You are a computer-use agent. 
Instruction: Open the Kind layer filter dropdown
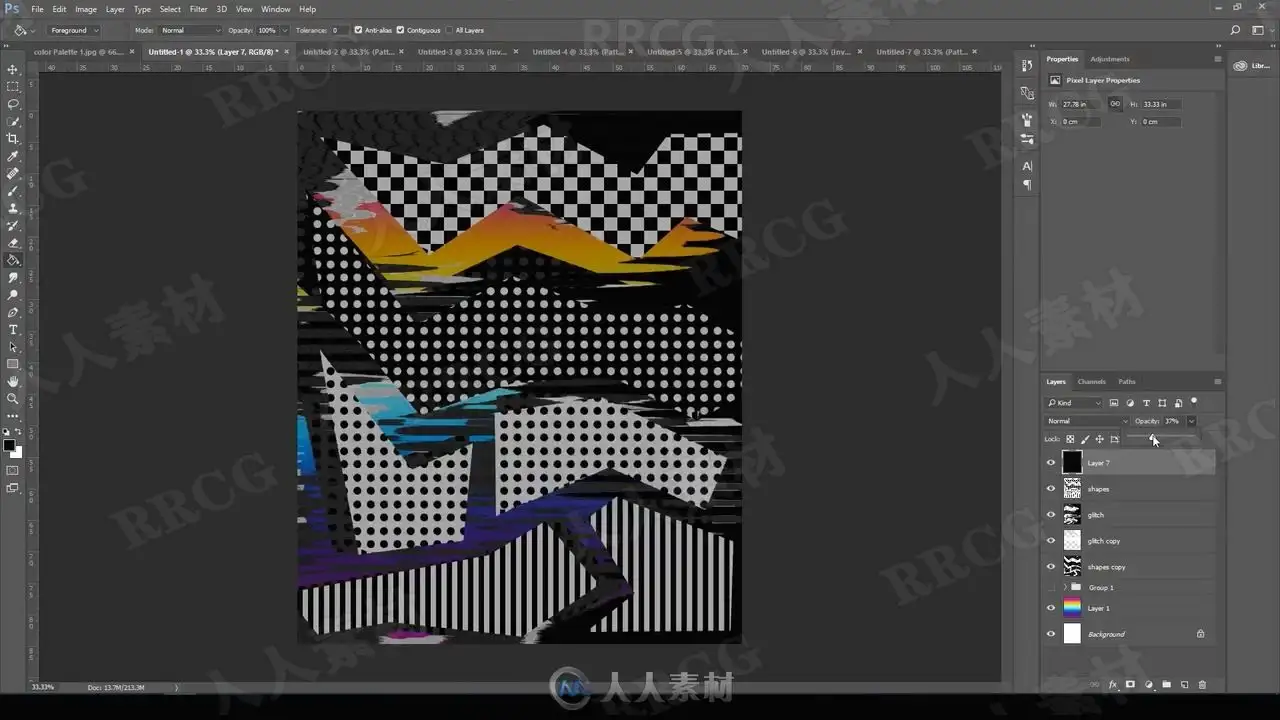pos(1074,403)
